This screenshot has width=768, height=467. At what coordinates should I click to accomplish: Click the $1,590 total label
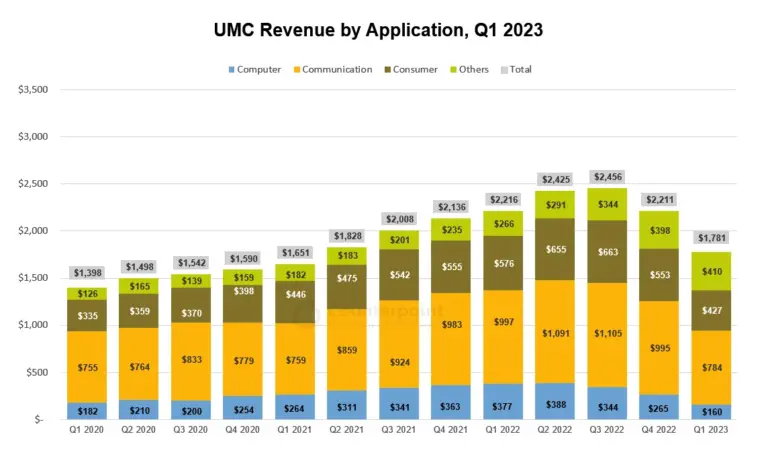[x=243, y=258]
